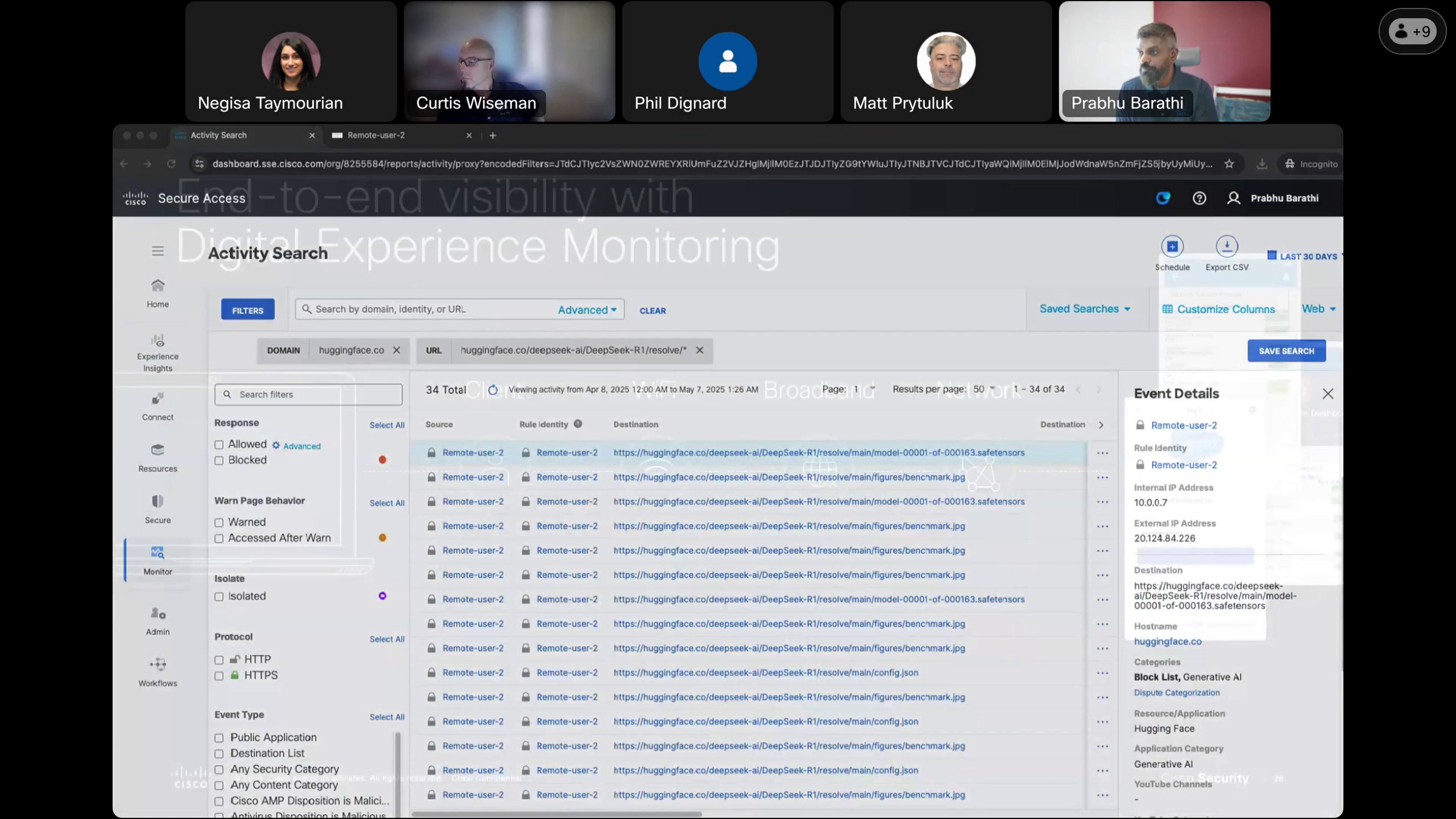Check the Allowed response checkbox

tap(219, 445)
